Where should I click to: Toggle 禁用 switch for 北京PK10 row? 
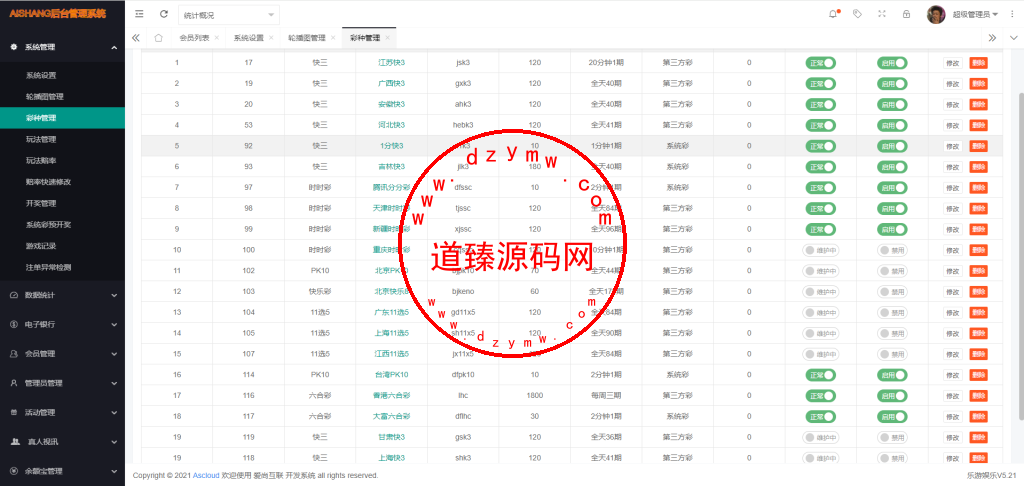892,271
